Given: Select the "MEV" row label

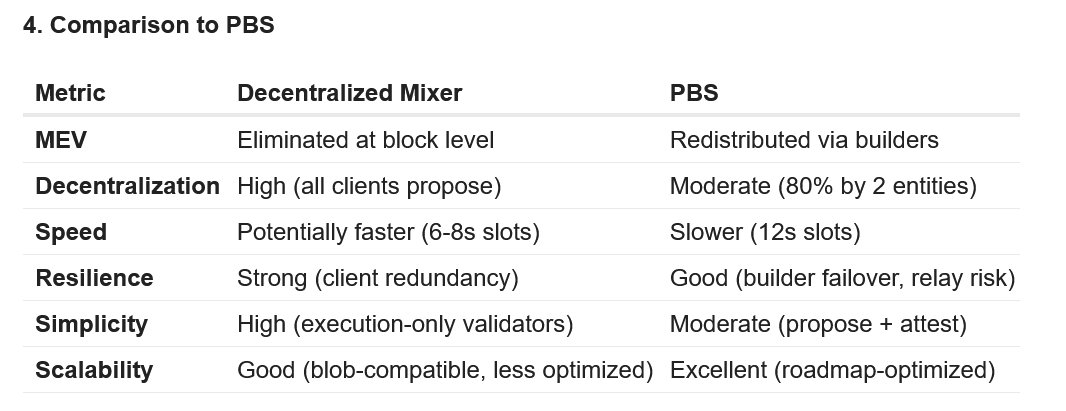Looking at the screenshot, I should 61,140.
